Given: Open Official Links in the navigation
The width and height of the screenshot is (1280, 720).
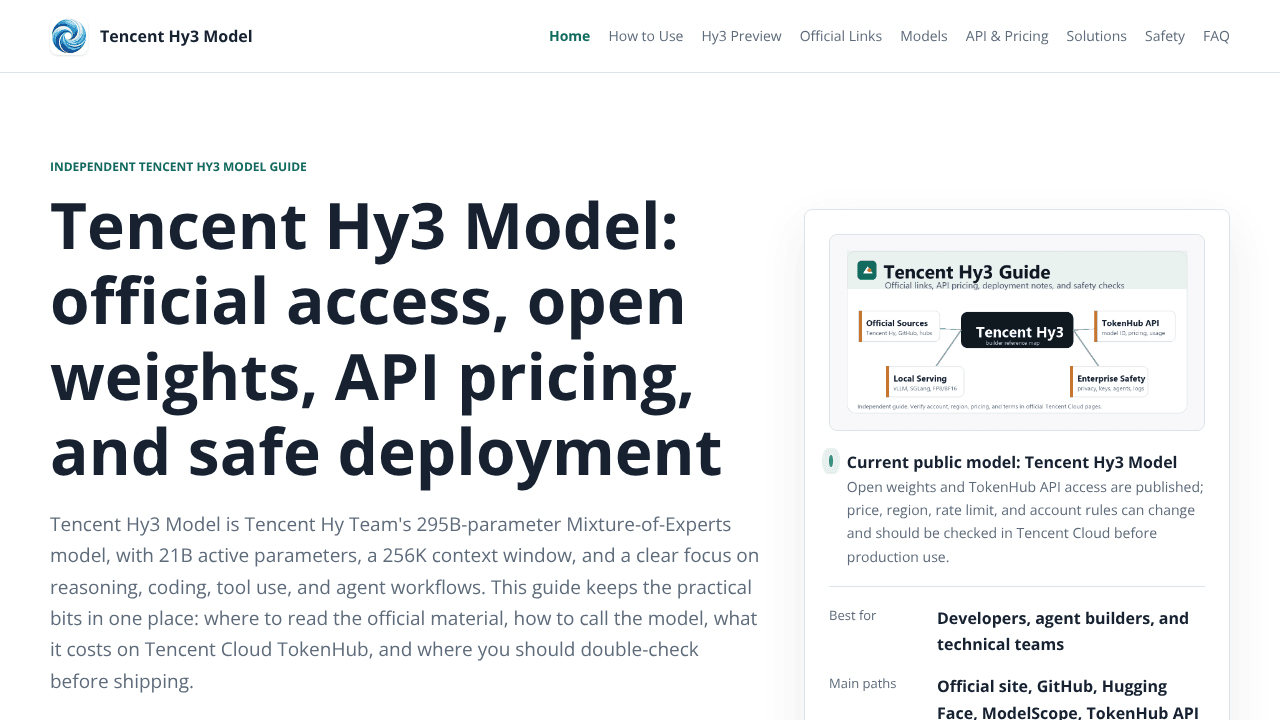Looking at the screenshot, I should (841, 36).
